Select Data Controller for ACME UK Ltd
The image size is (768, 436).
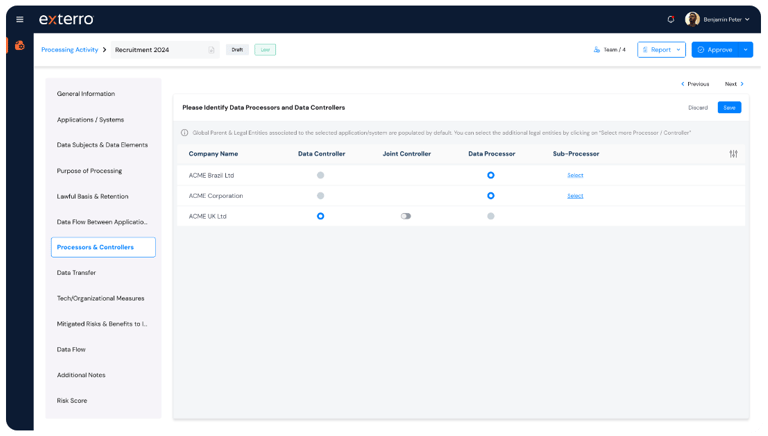coord(320,216)
